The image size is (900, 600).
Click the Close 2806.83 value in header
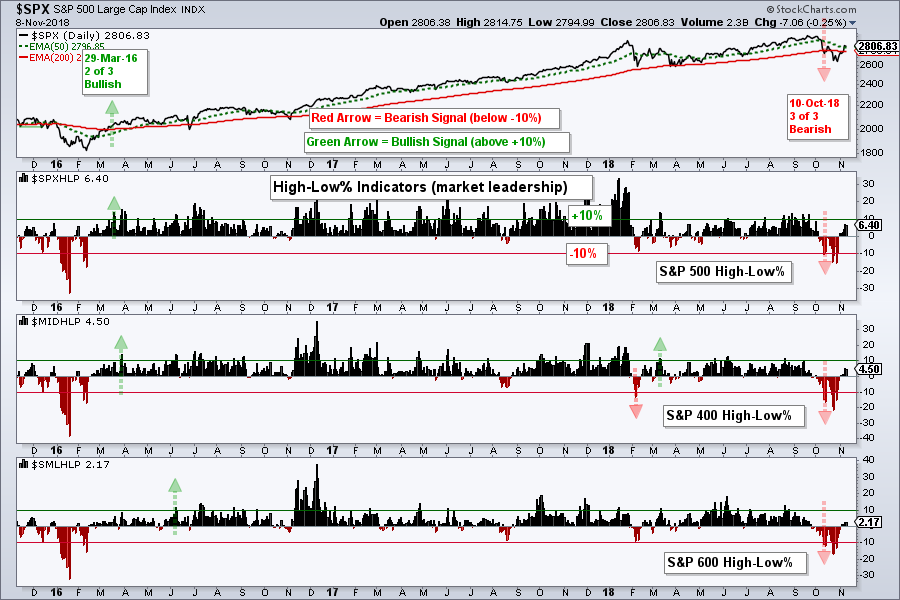click(x=638, y=22)
